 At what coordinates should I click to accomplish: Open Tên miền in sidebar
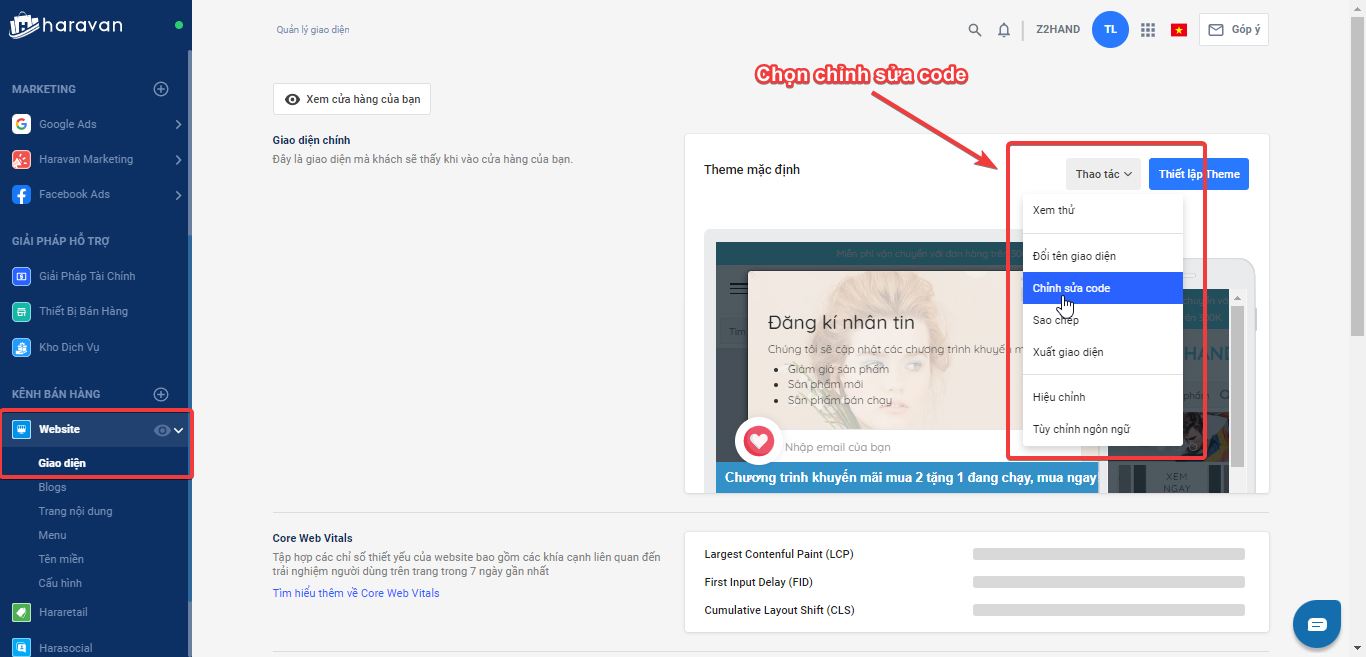tap(61, 559)
